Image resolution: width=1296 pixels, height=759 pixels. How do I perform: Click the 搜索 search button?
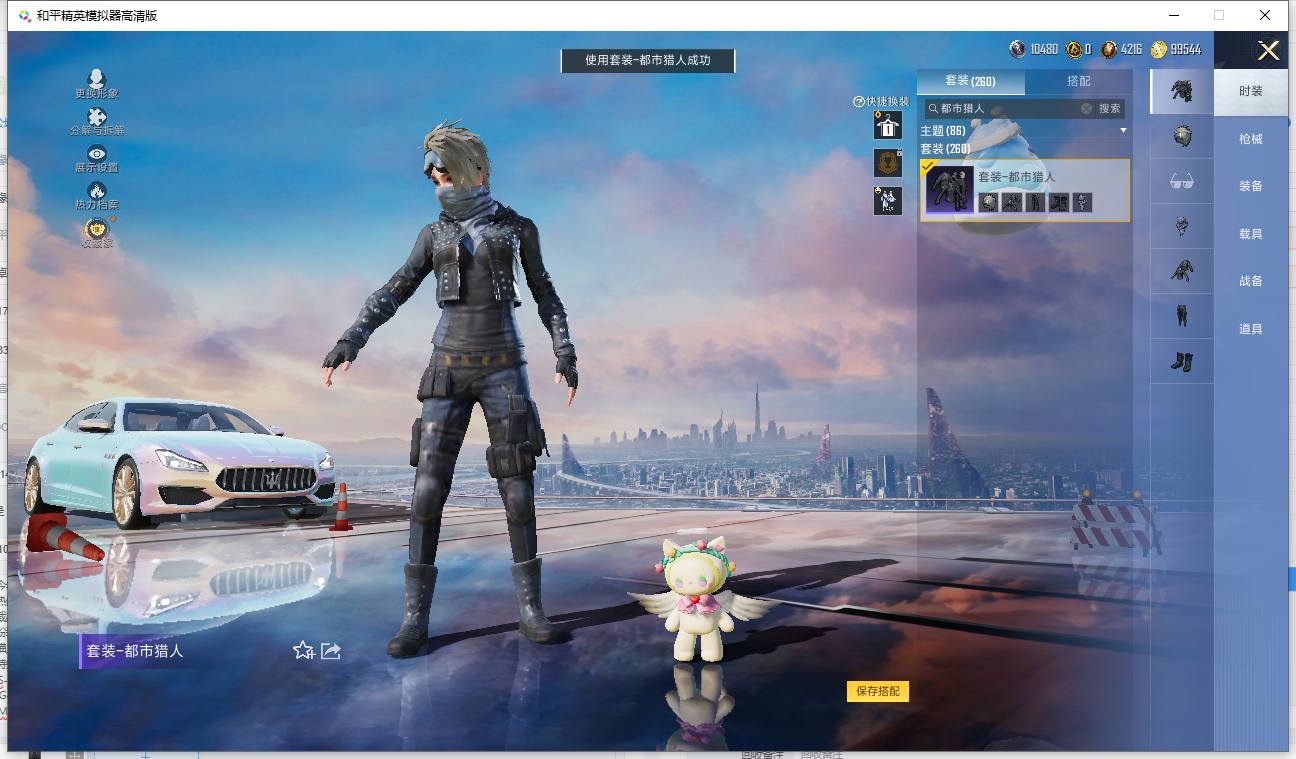point(1110,108)
